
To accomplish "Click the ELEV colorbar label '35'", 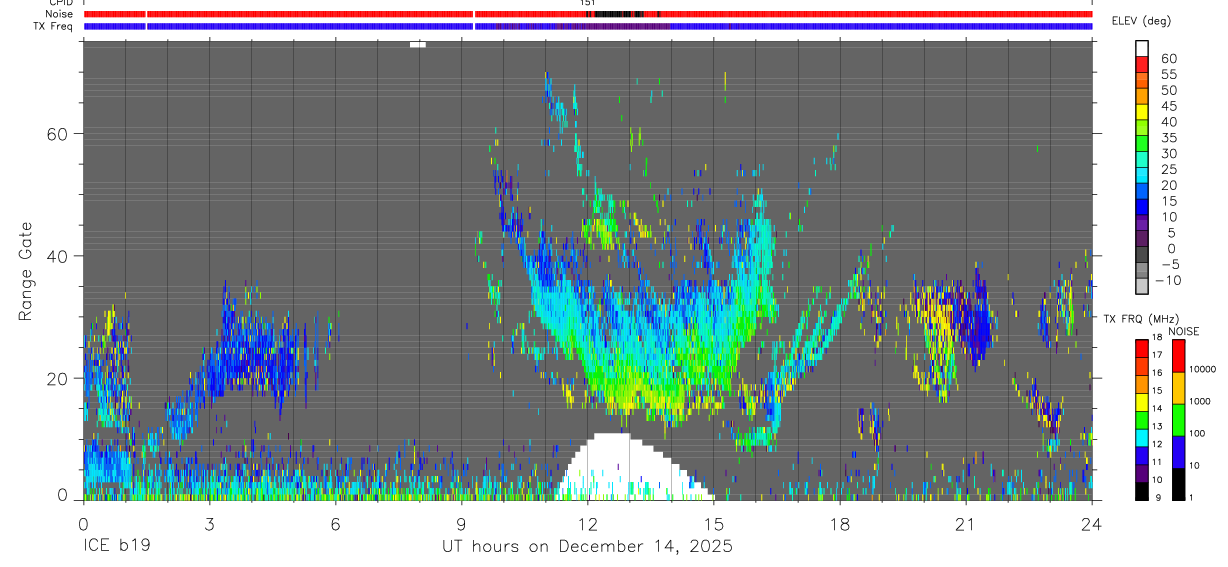I will pyautogui.click(x=1168, y=138).
